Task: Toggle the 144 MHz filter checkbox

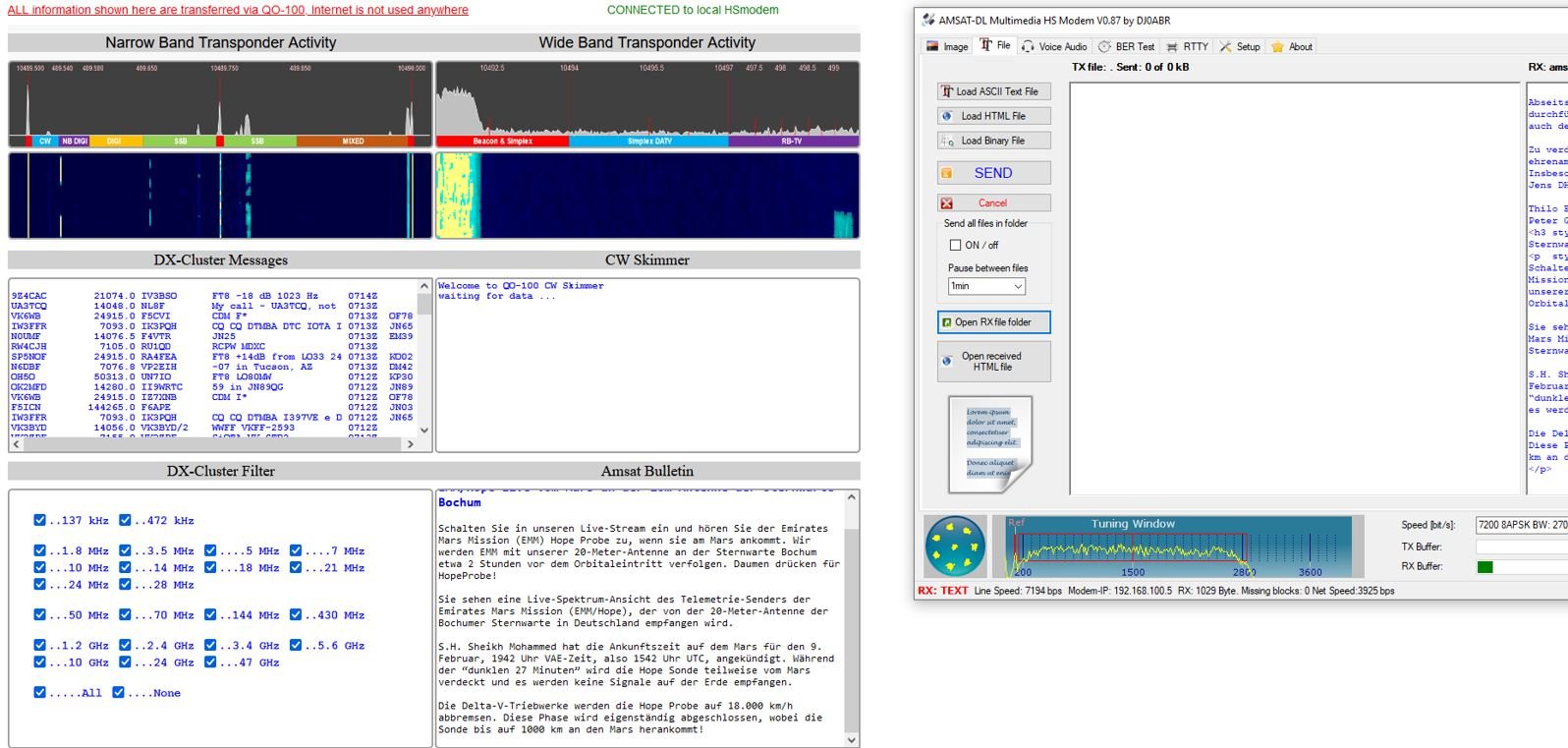Action: point(210,614)
